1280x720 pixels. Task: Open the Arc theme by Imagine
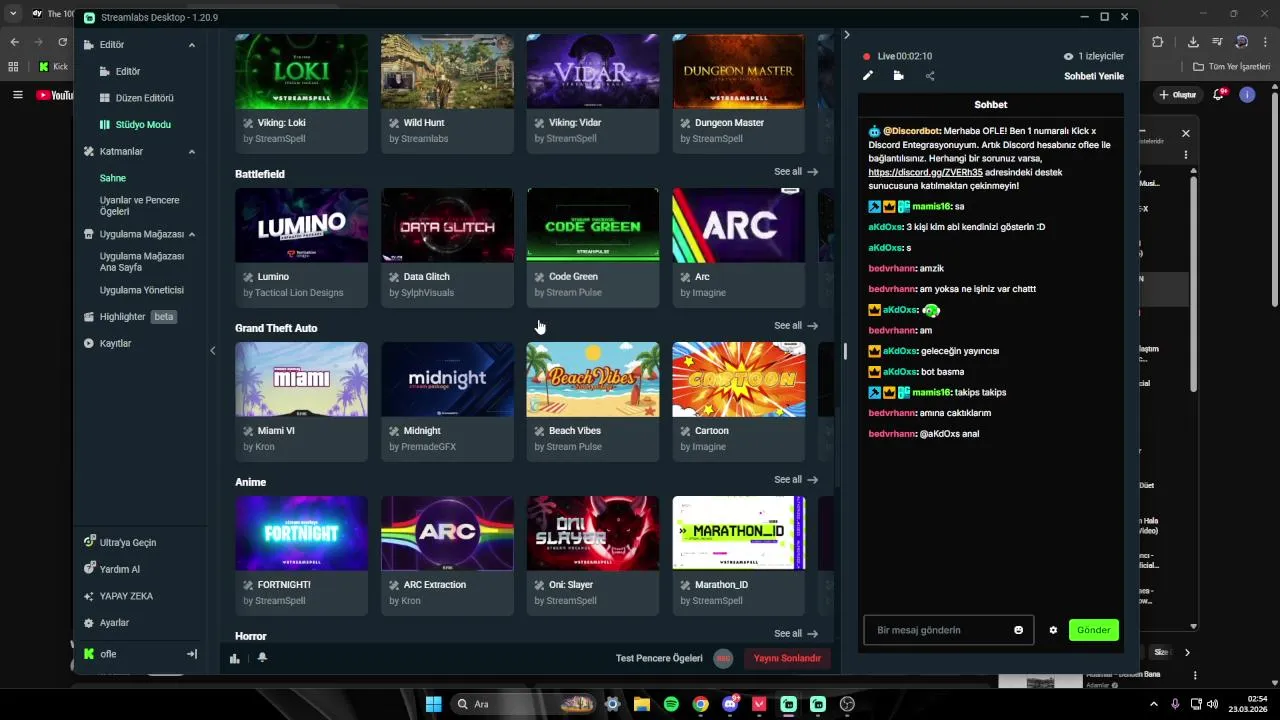pos(739,247)
